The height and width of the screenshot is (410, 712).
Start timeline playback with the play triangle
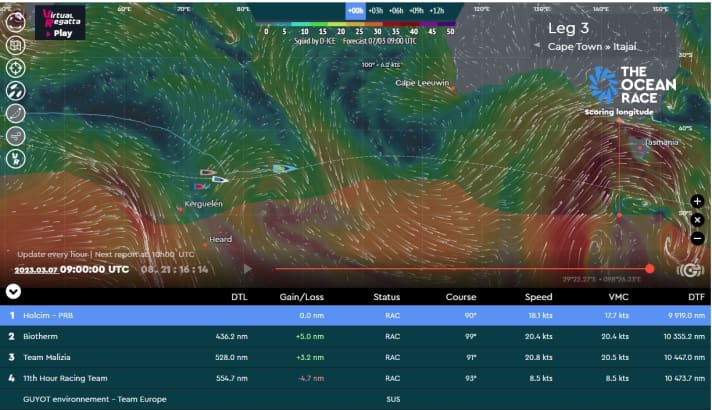click(247, 269)
